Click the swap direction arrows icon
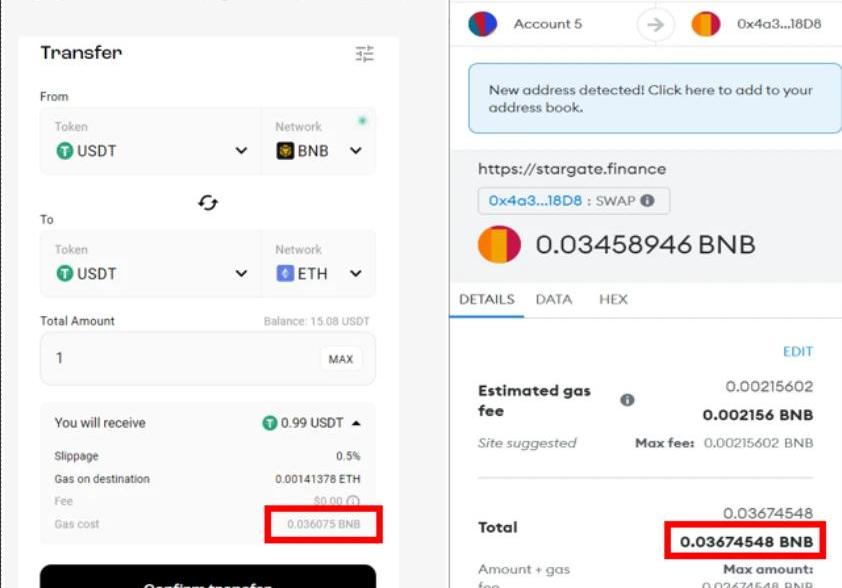The image size is (842, 588). point(208,203)
